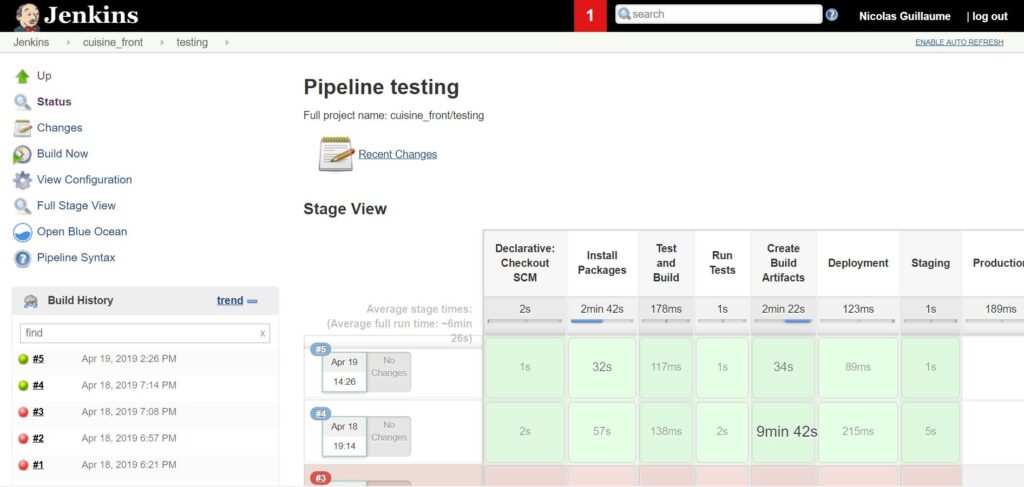Click the Pipeline Syntax help icon
1024x487 pixels.
[22, 259]
